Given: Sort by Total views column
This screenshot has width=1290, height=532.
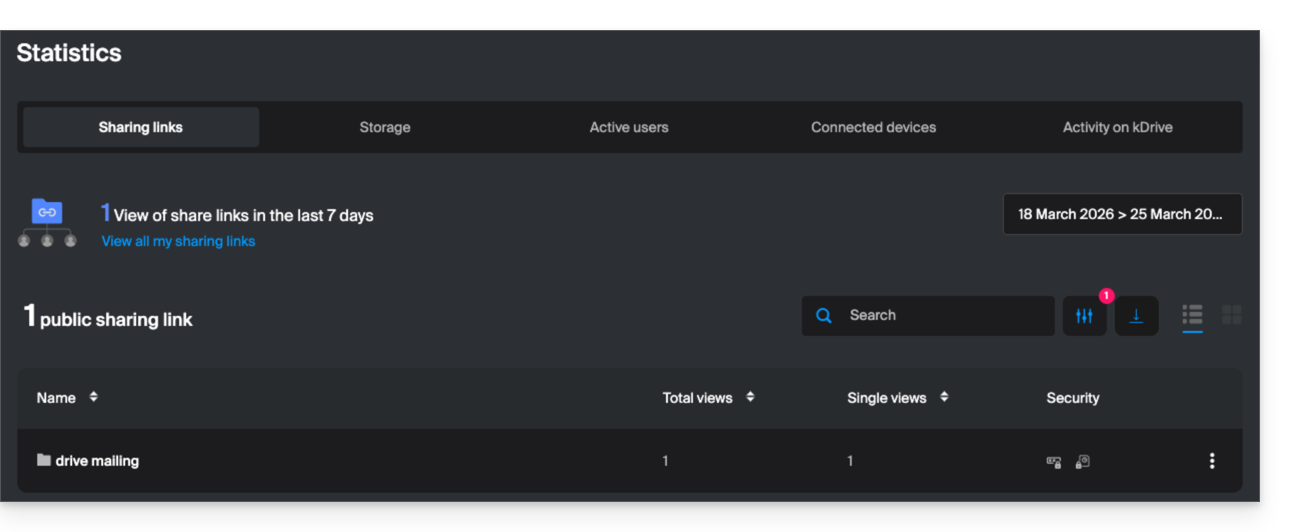Looking at the screenshot, I should coord(750,397).
